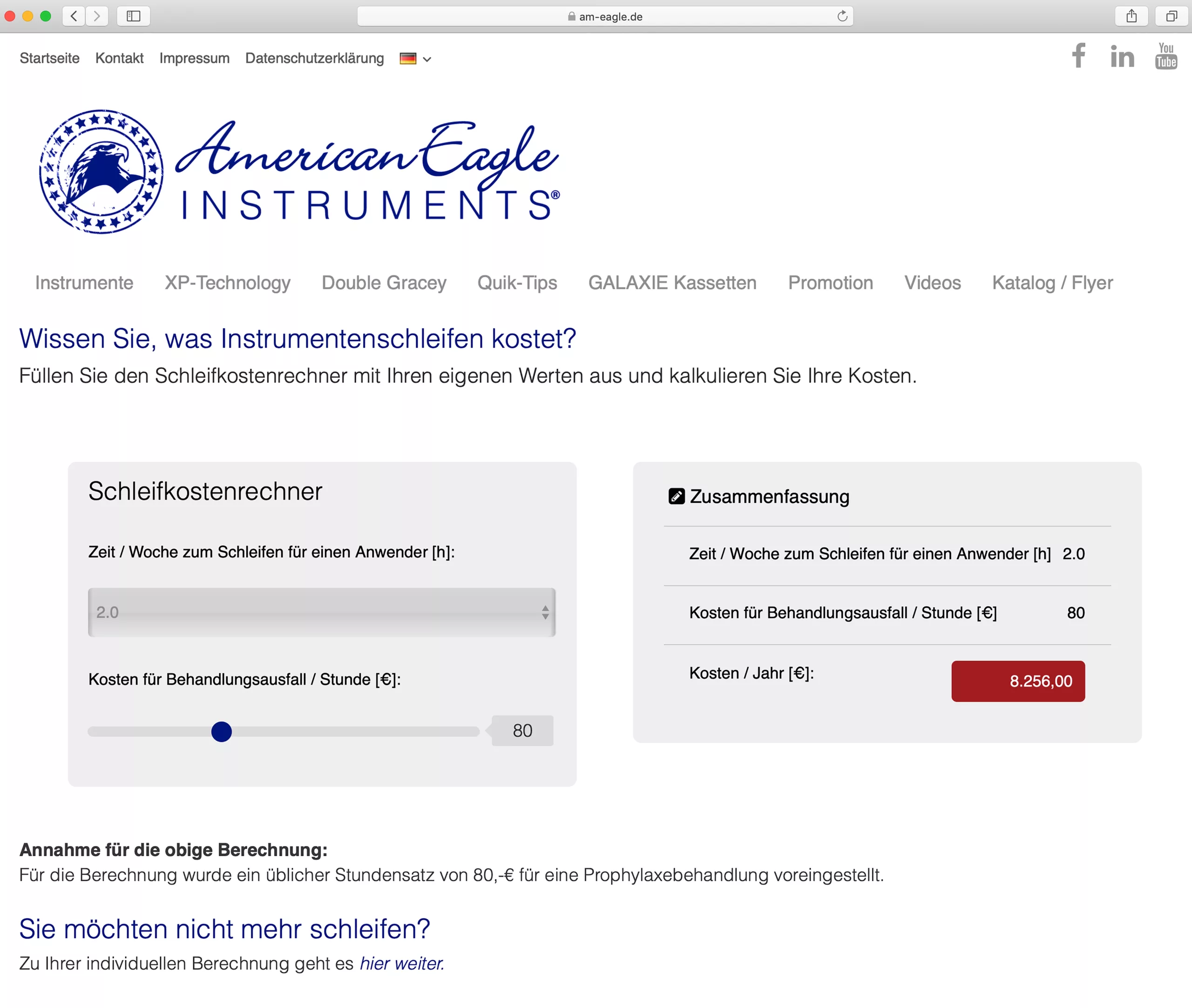Click the 'Schleifkostenrechner' panel title

205,491
